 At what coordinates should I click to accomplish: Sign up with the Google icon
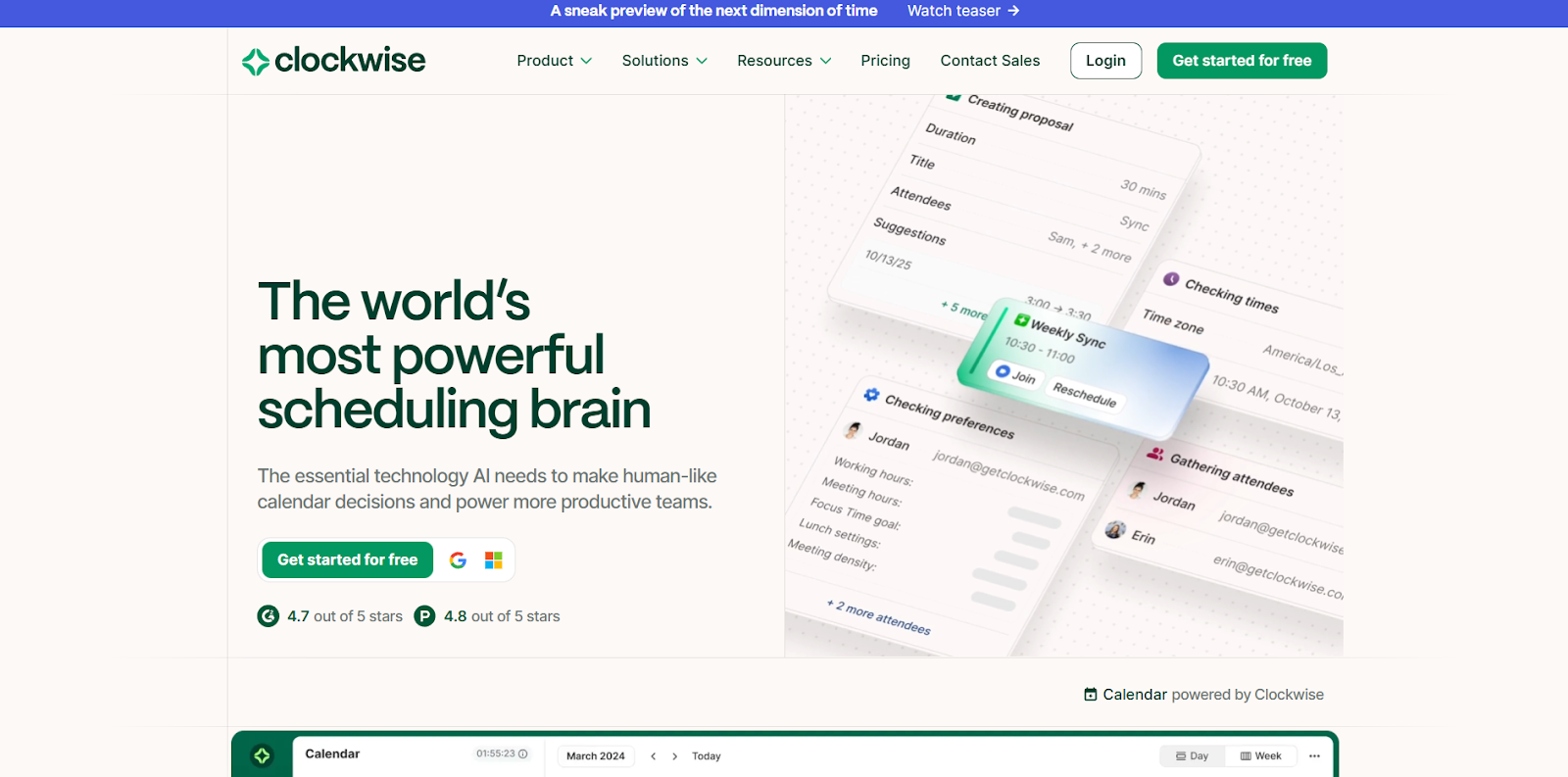[x=458, y=560]
